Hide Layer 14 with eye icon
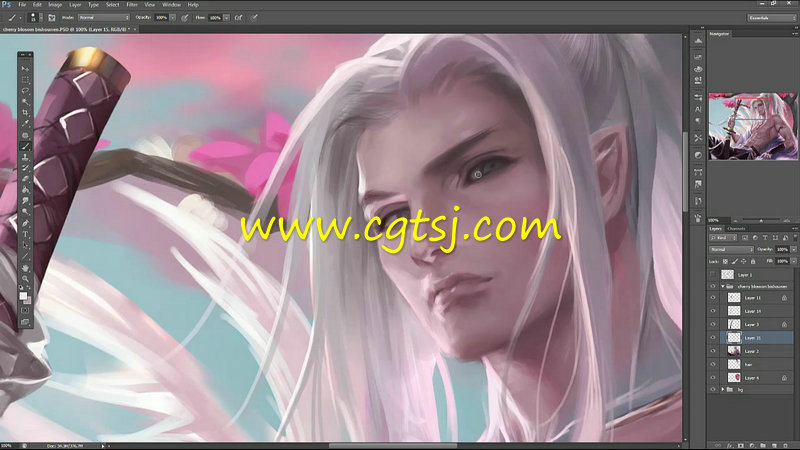 point(713,311)
